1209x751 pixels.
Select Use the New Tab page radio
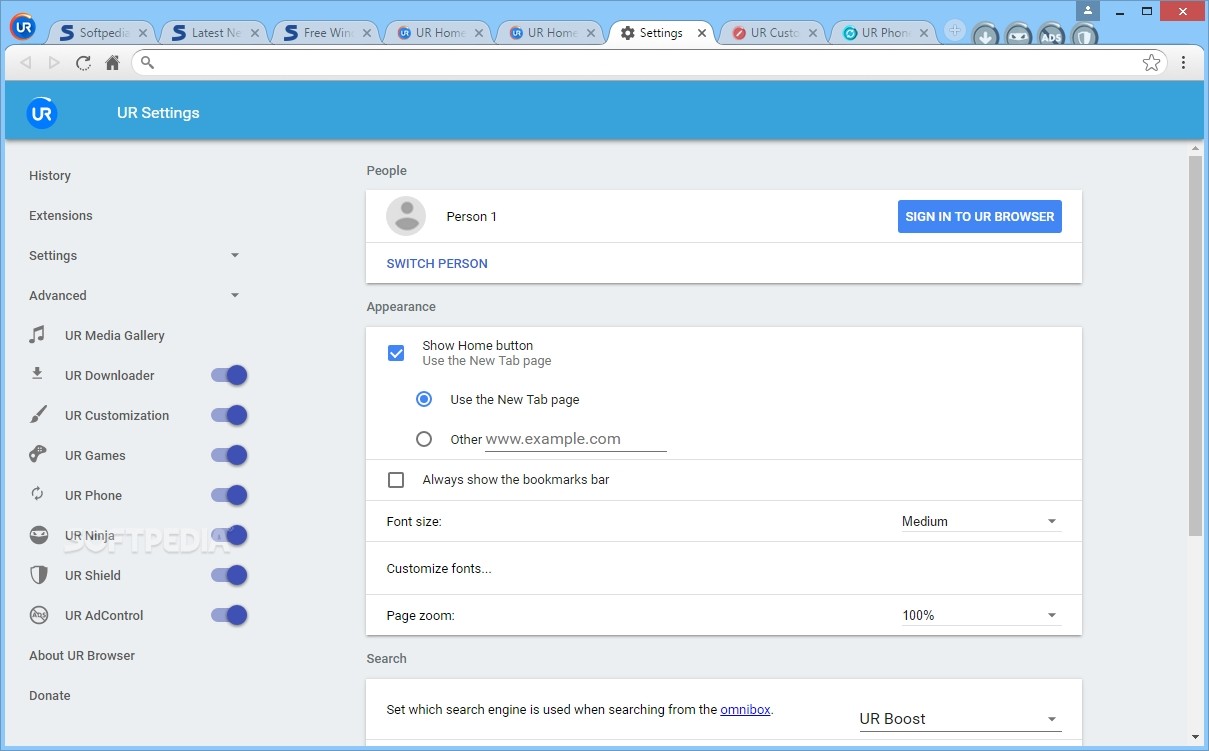click(x=424, y=399)
